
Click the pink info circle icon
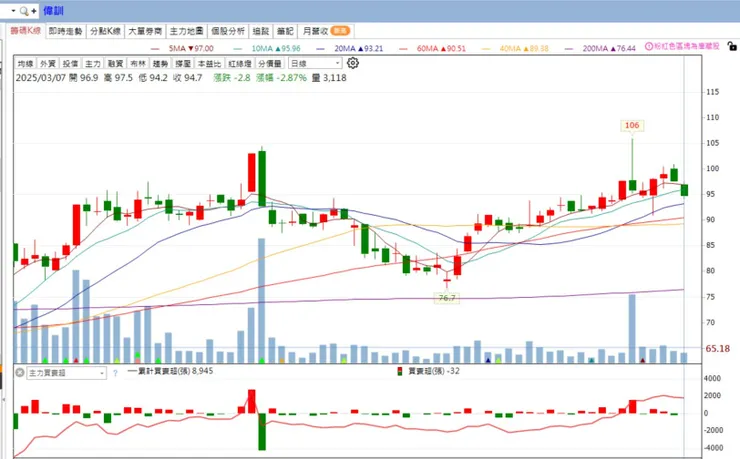coord(648,46)
